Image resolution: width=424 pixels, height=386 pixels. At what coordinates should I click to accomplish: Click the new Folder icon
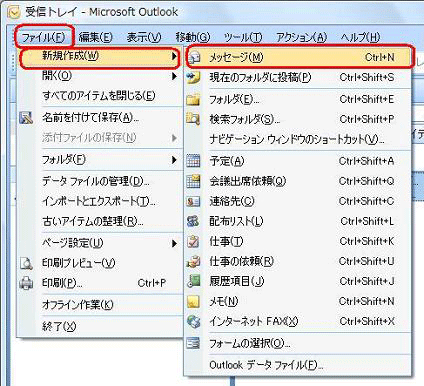[x=193, y=99]
